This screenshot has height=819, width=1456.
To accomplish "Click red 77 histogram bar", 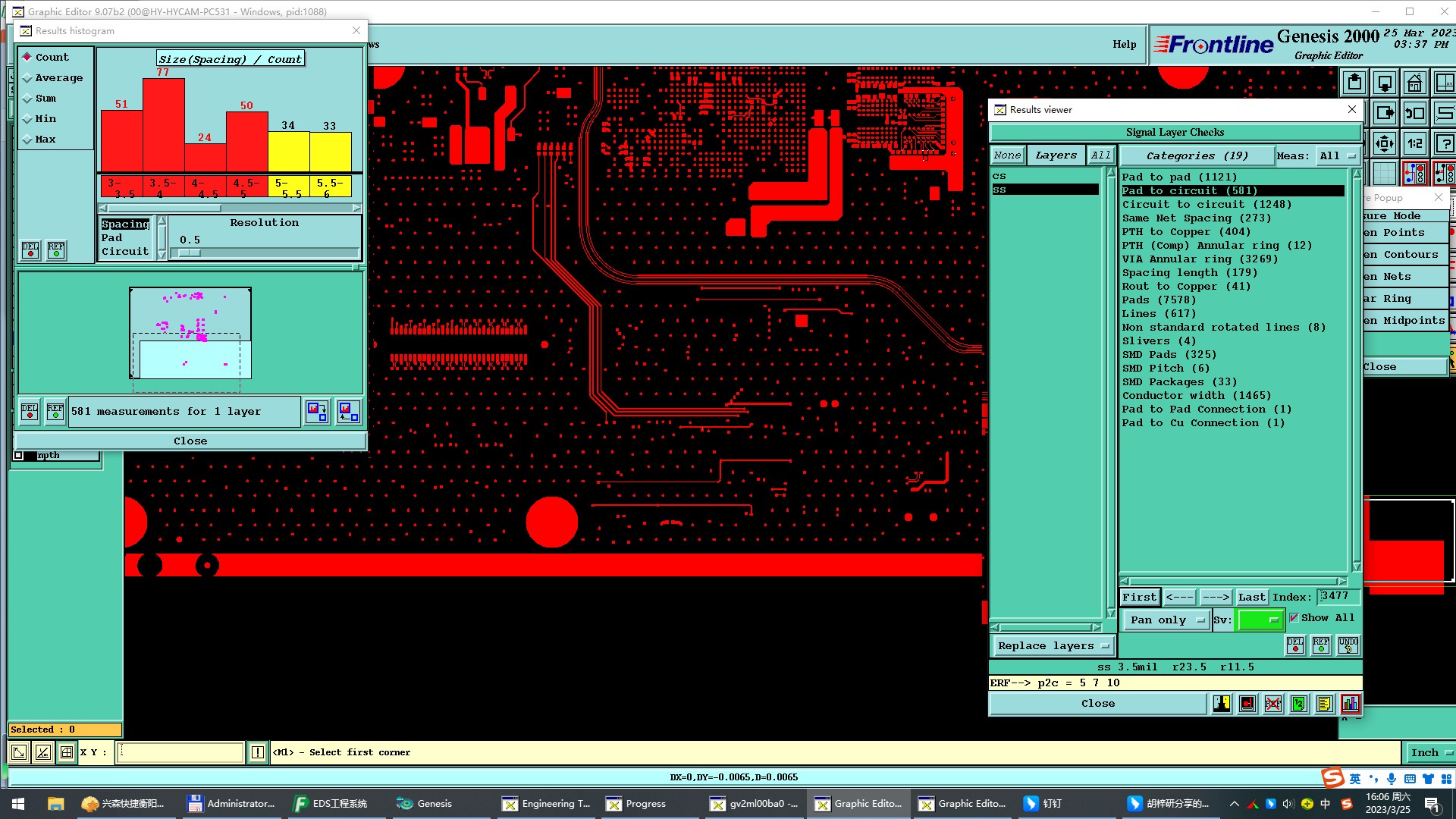I will [163, 125].
